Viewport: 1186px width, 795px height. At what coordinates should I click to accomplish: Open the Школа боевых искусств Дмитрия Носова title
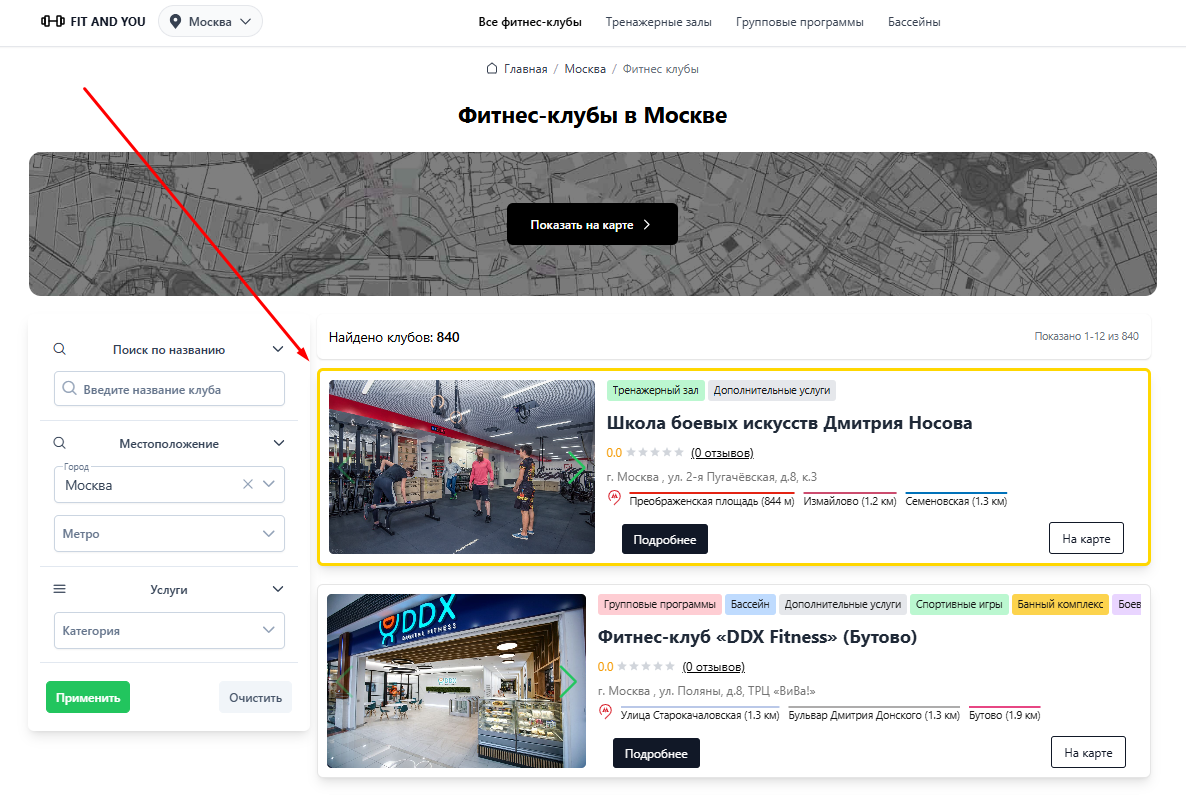pos(789,423)
